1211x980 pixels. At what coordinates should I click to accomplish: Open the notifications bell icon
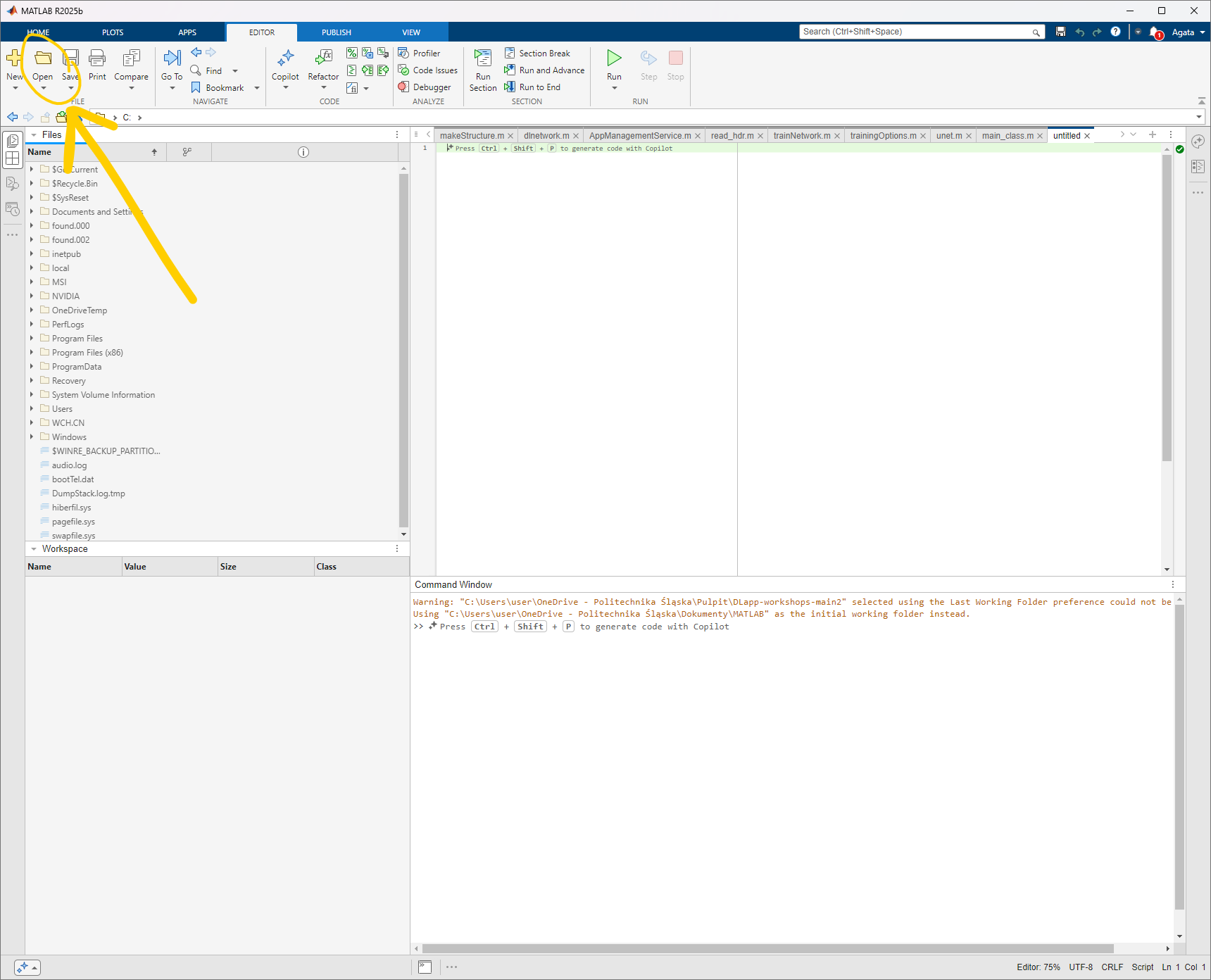(x=1155, y=32)
